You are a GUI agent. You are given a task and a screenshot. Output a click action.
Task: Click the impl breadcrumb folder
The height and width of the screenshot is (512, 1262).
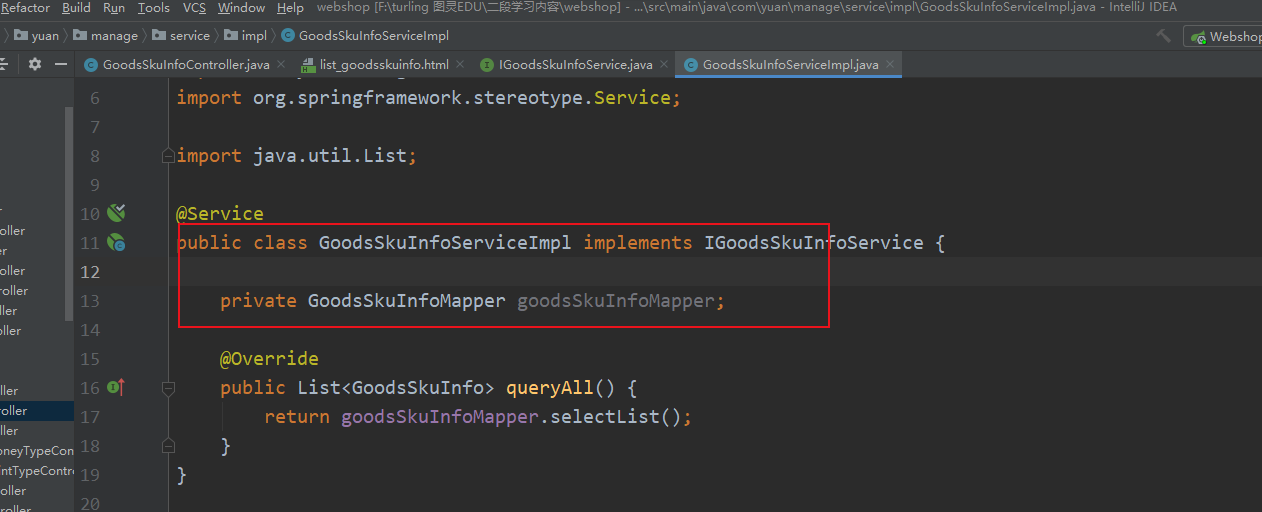click(246, 36)
